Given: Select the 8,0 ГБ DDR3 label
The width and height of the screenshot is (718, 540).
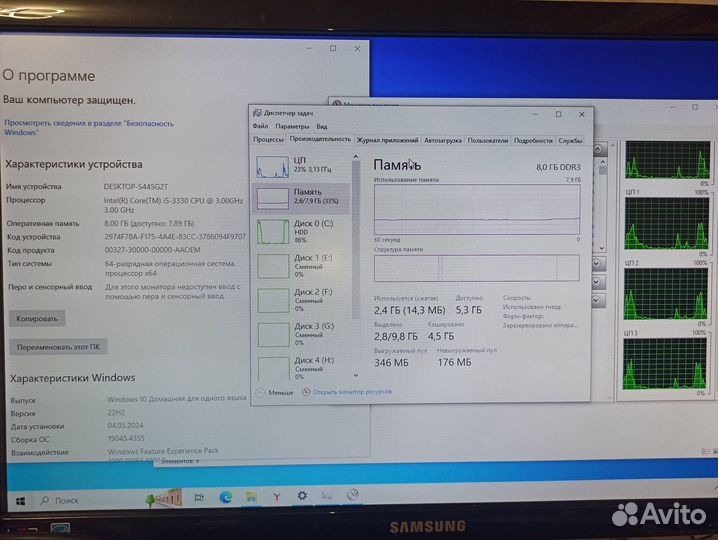Looking at the screenshot, I should click(x=558, y=167).
